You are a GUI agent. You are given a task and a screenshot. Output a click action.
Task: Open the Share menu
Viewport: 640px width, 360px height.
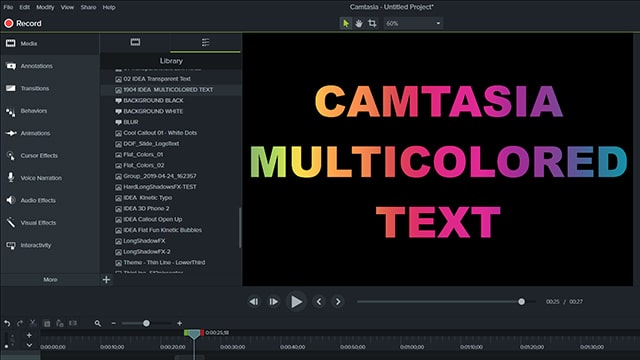(x=88, y=7)
